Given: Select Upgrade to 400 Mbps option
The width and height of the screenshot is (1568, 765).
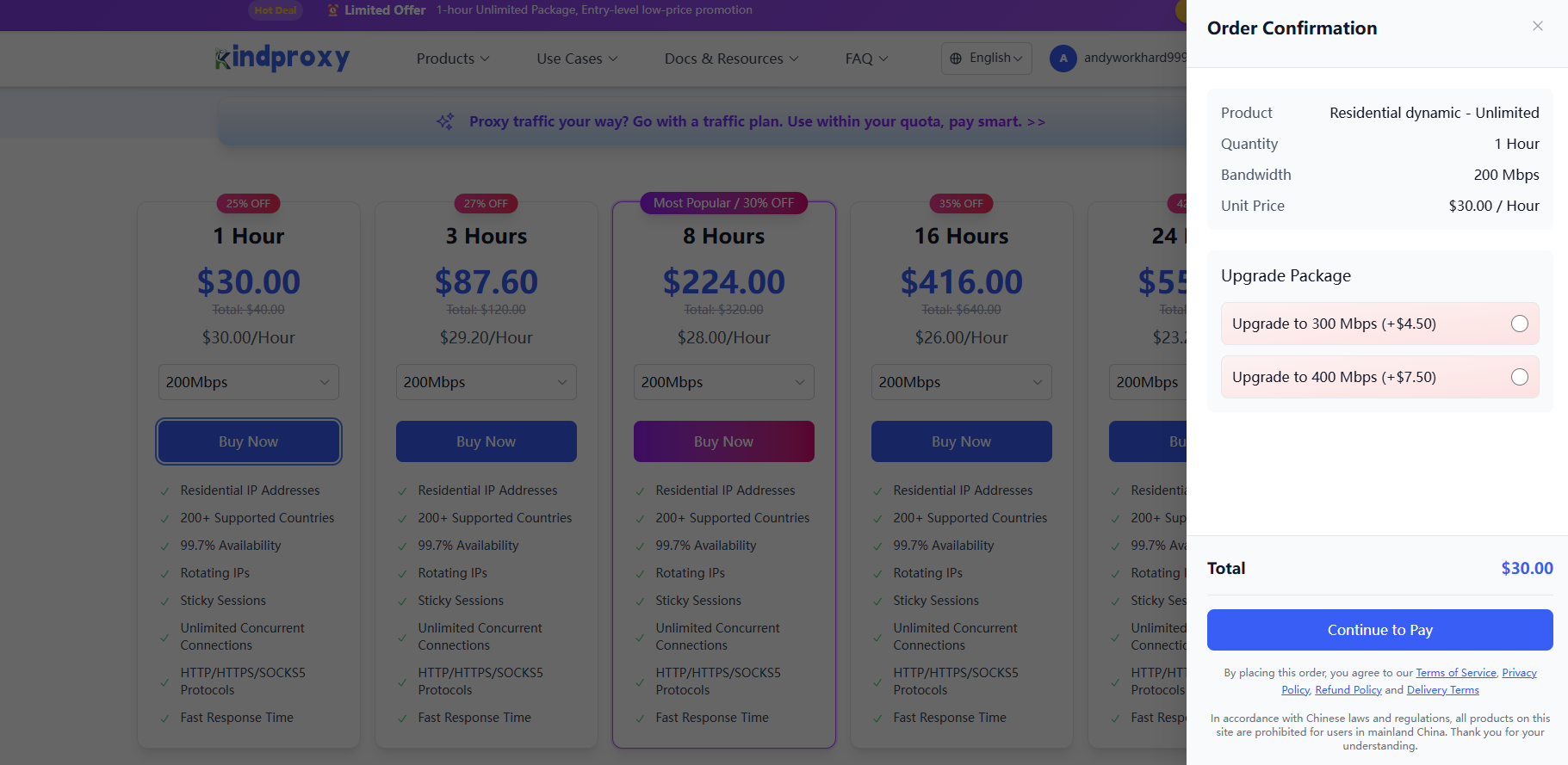Looking at the screenshot, I should 1519,377.
